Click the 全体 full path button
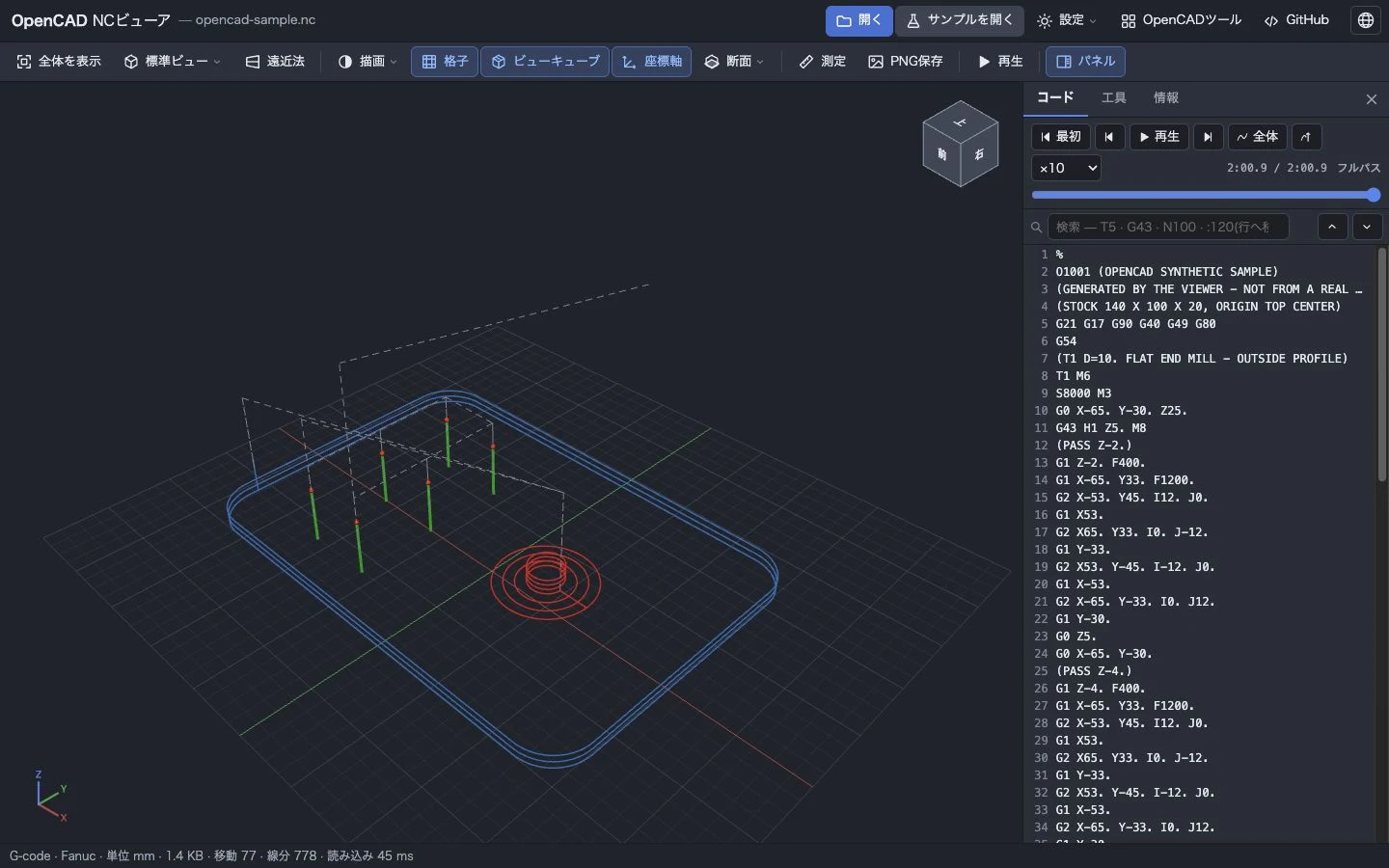 1257,137
